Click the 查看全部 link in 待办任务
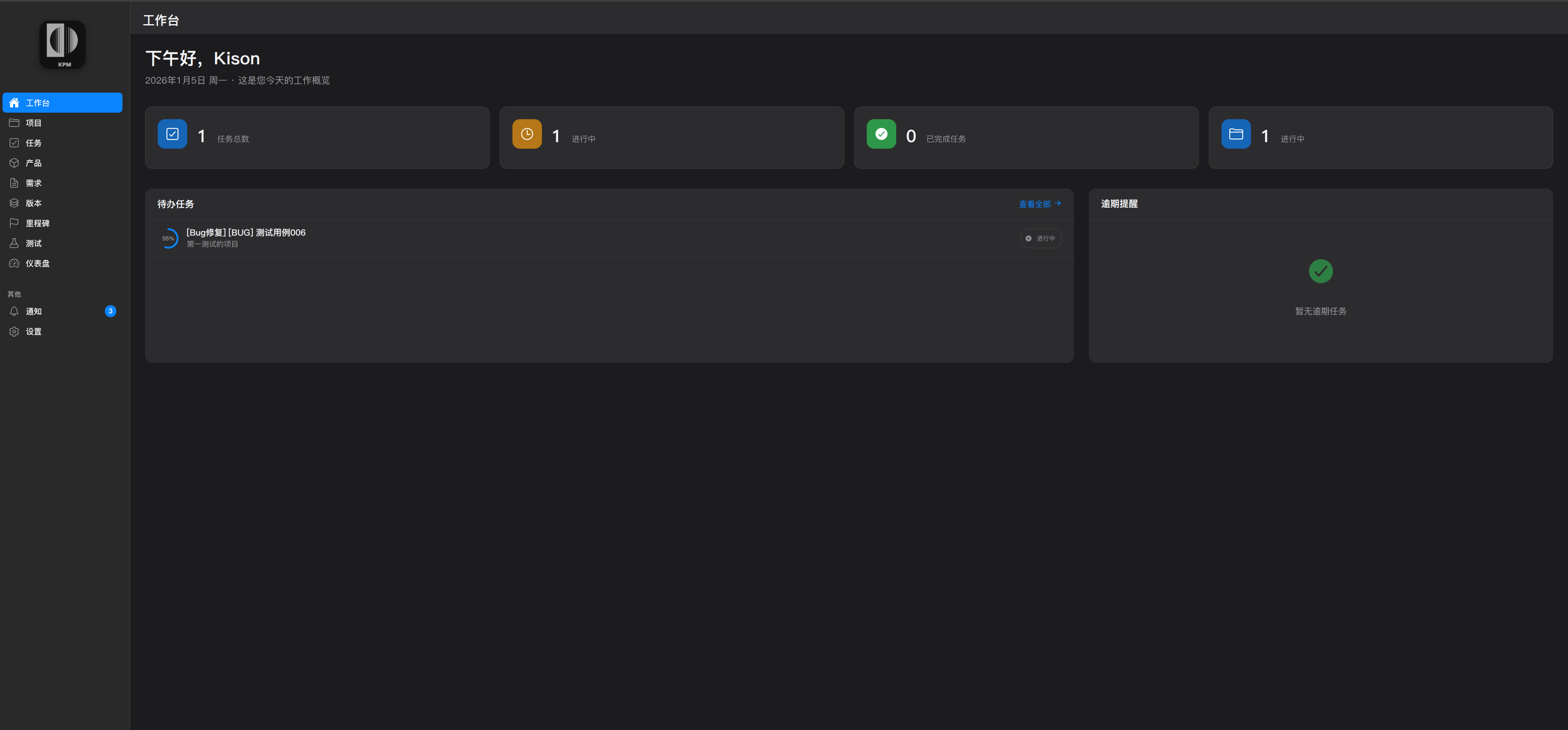The image size is (1568, 730). coord(1039,204)
